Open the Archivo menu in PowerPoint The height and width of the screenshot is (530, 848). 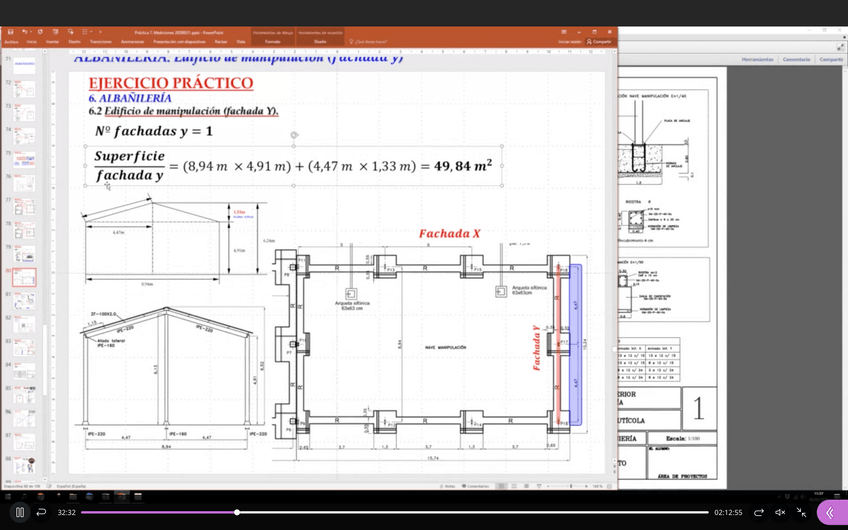click(x=11, y=42)
